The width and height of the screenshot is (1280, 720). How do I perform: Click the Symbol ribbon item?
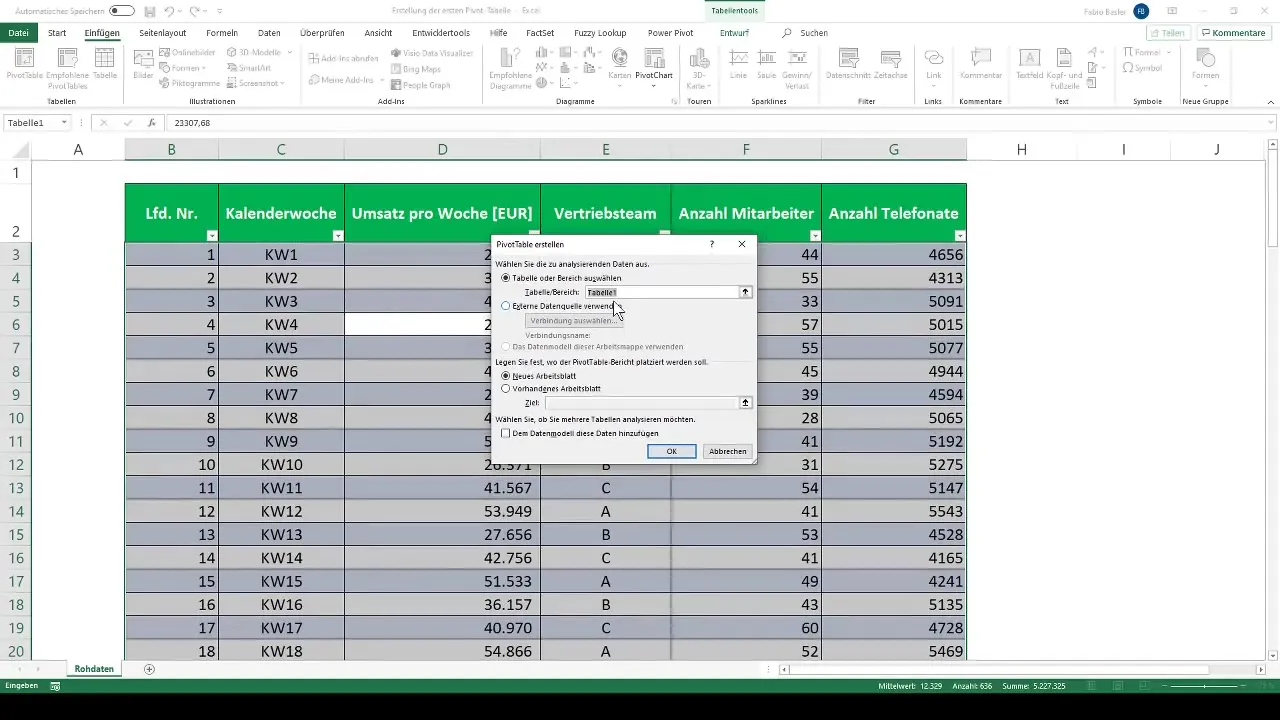click(x=1142, y=68)
